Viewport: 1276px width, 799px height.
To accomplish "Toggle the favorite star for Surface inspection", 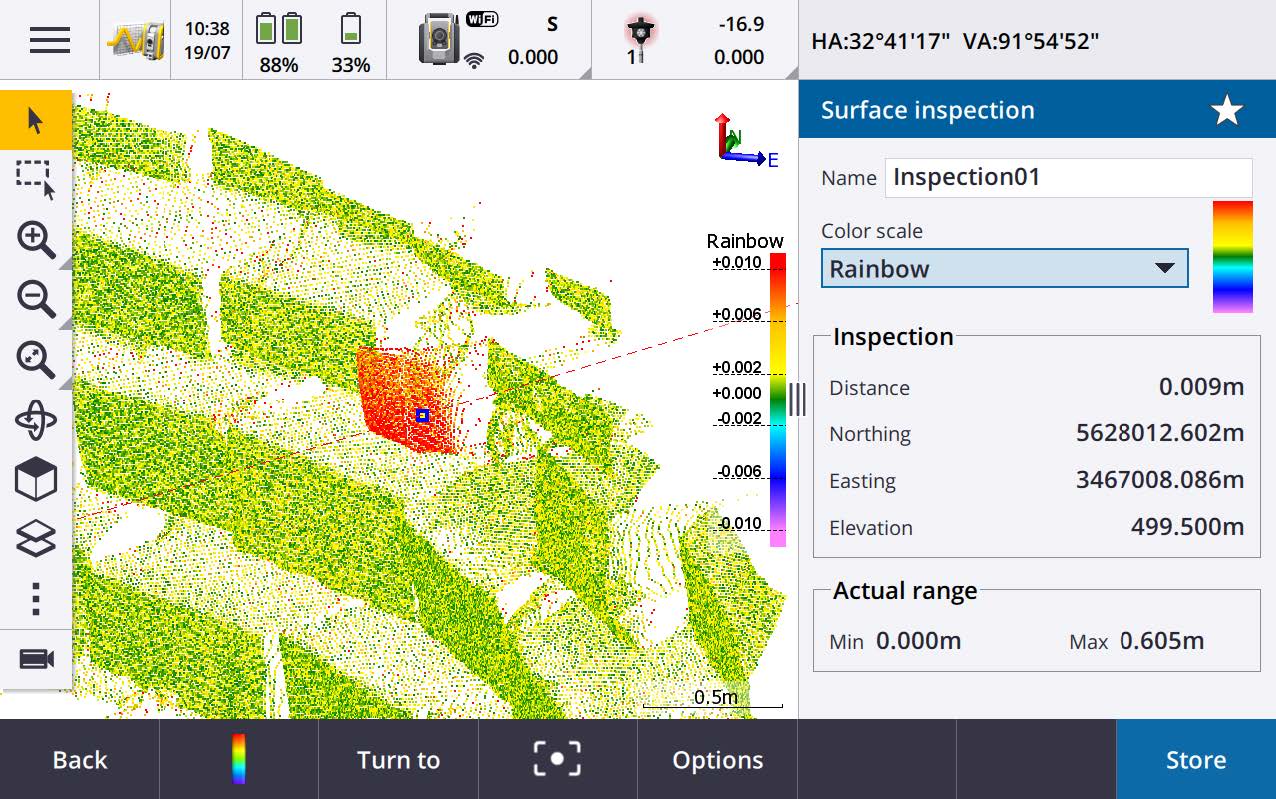I will (x=1227, y=111).
